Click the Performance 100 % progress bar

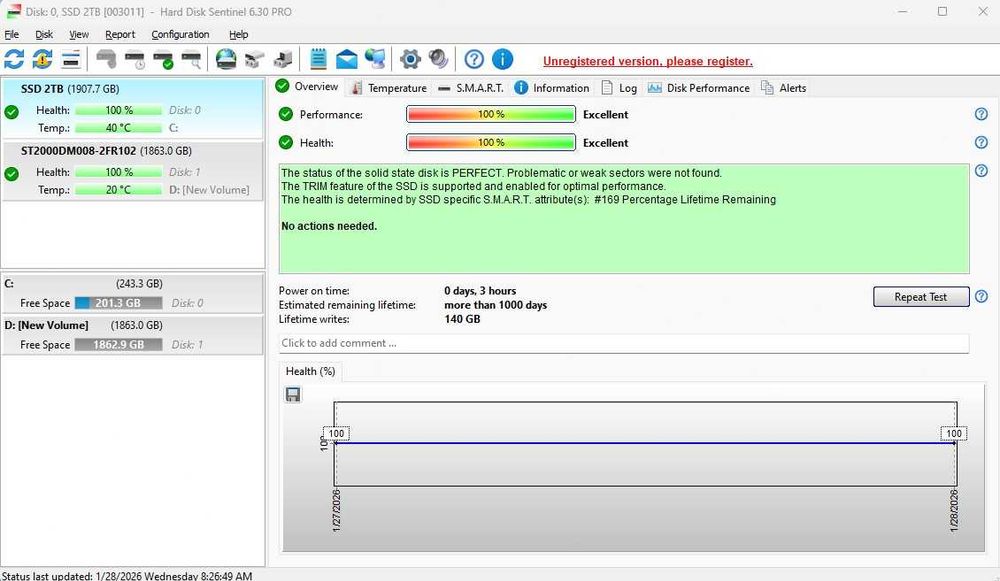(x=491, y=114)
